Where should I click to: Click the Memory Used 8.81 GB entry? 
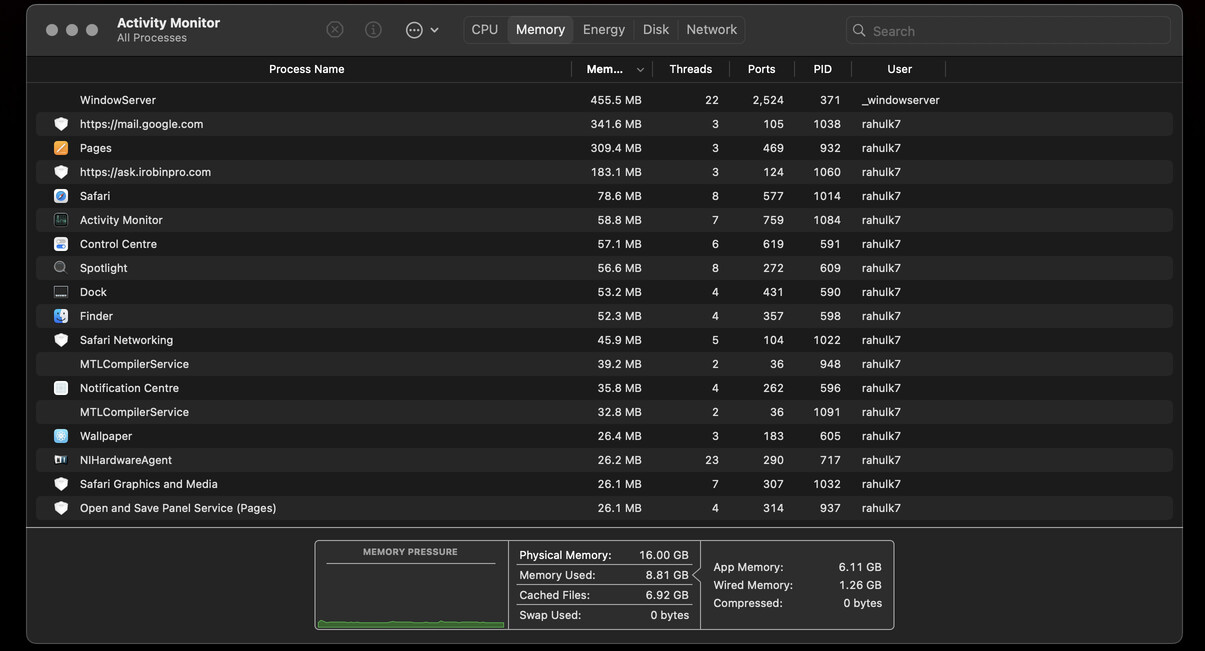pyautogui.click(x=604, y=575)
